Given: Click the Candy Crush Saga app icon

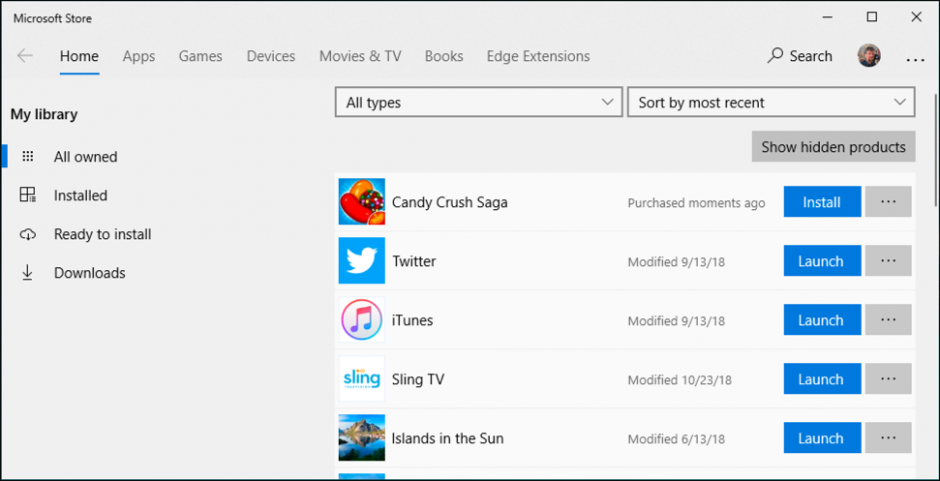Looking at the screenshot, I should pos(361,202).
